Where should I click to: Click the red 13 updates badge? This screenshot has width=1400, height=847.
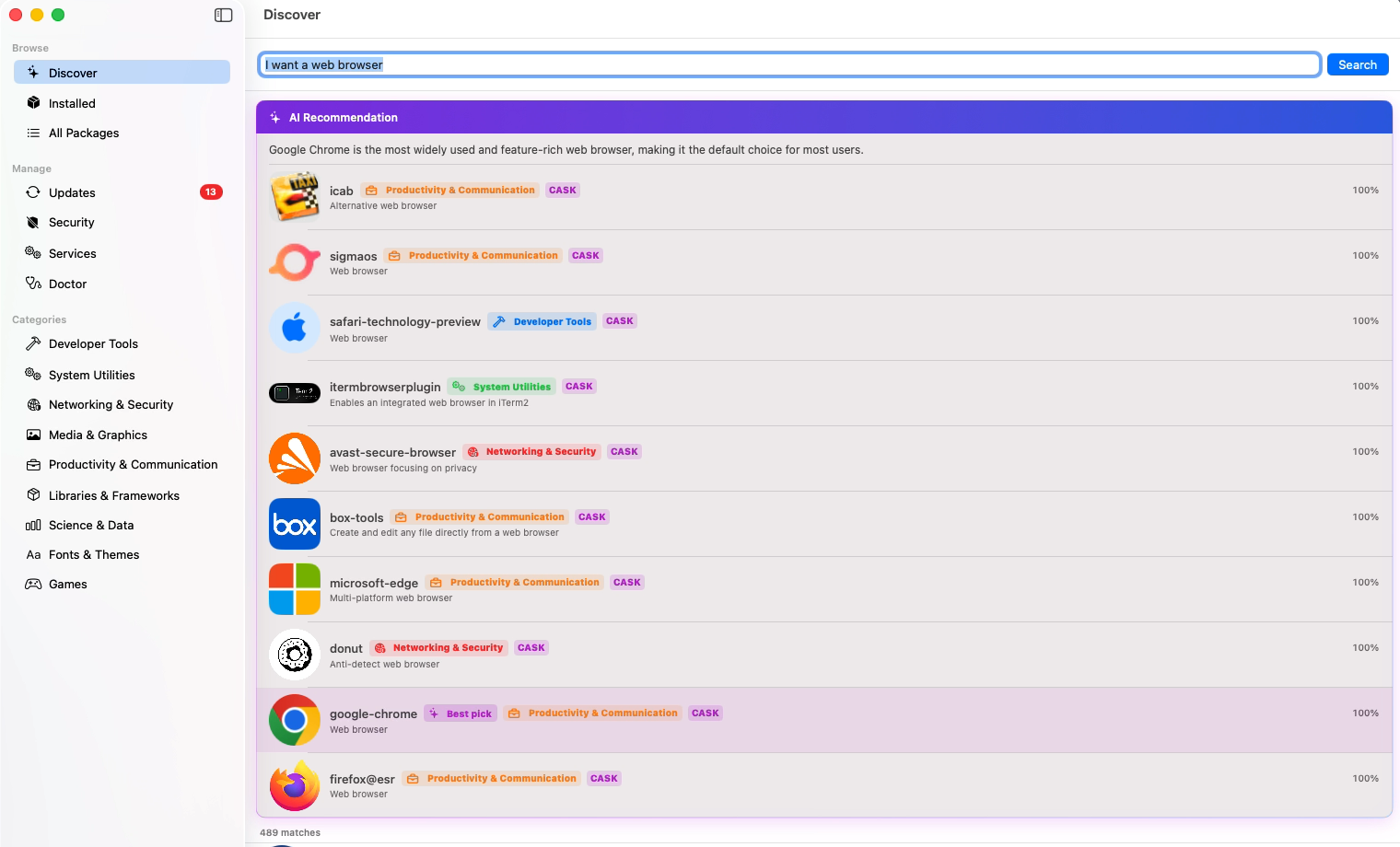211,192
